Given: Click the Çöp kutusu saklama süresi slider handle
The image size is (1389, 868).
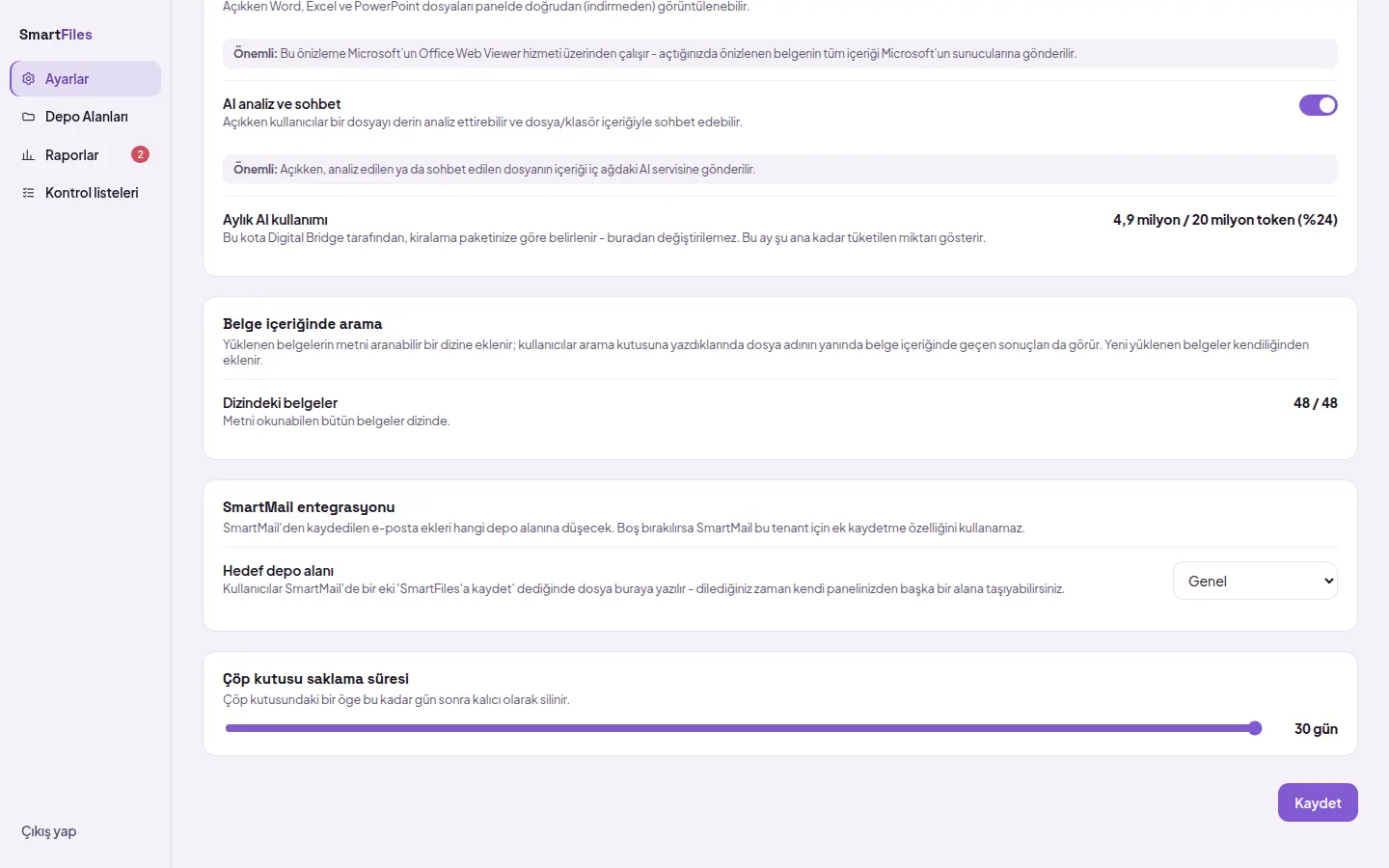Looking at the screenshot, I should [x=1255, y=728].
